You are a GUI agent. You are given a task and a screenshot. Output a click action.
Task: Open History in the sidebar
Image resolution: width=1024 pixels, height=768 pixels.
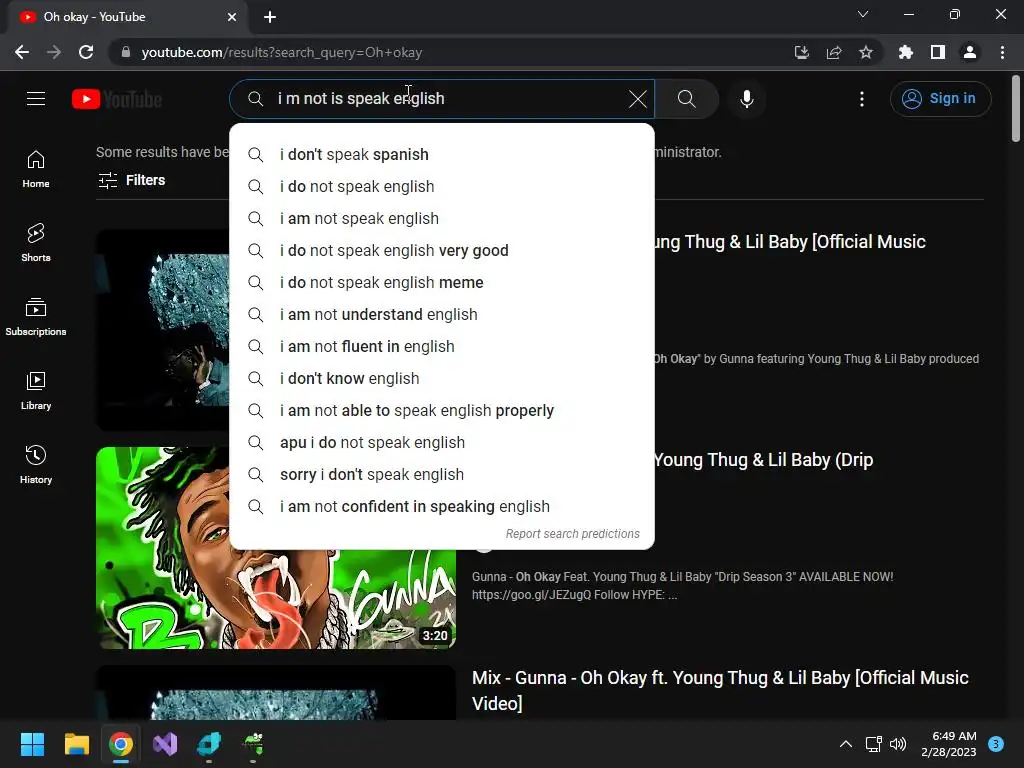point(36,464)
